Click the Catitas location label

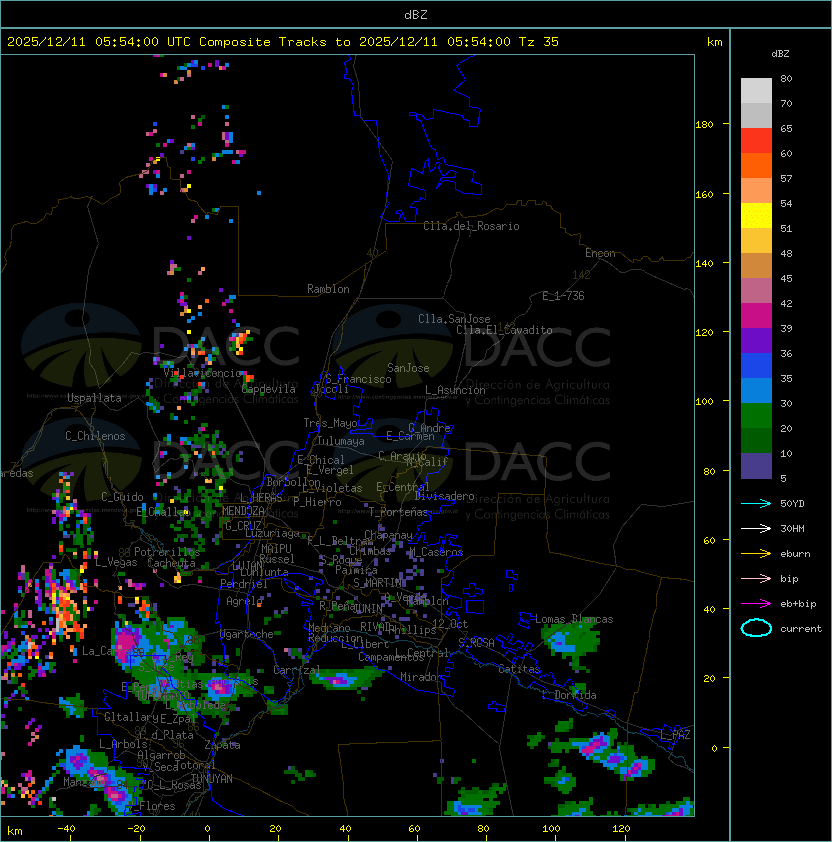tap(519, 669)
